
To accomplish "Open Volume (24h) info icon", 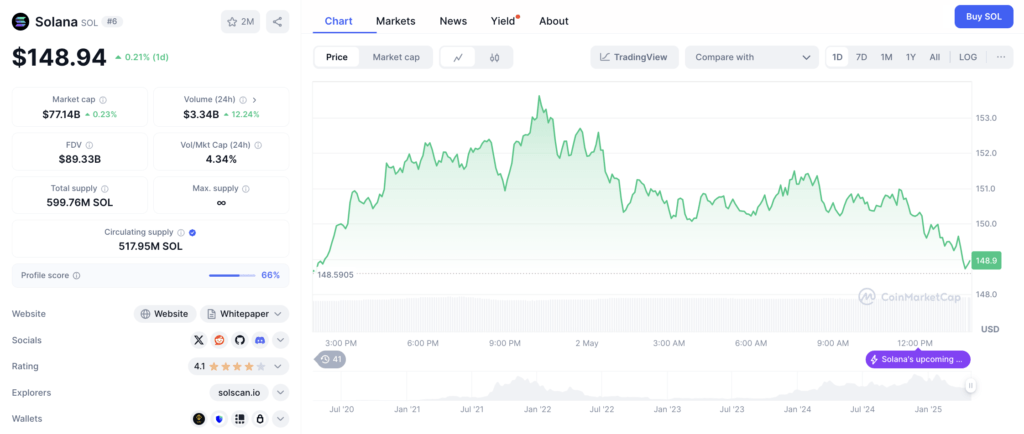I will (243, 100).
